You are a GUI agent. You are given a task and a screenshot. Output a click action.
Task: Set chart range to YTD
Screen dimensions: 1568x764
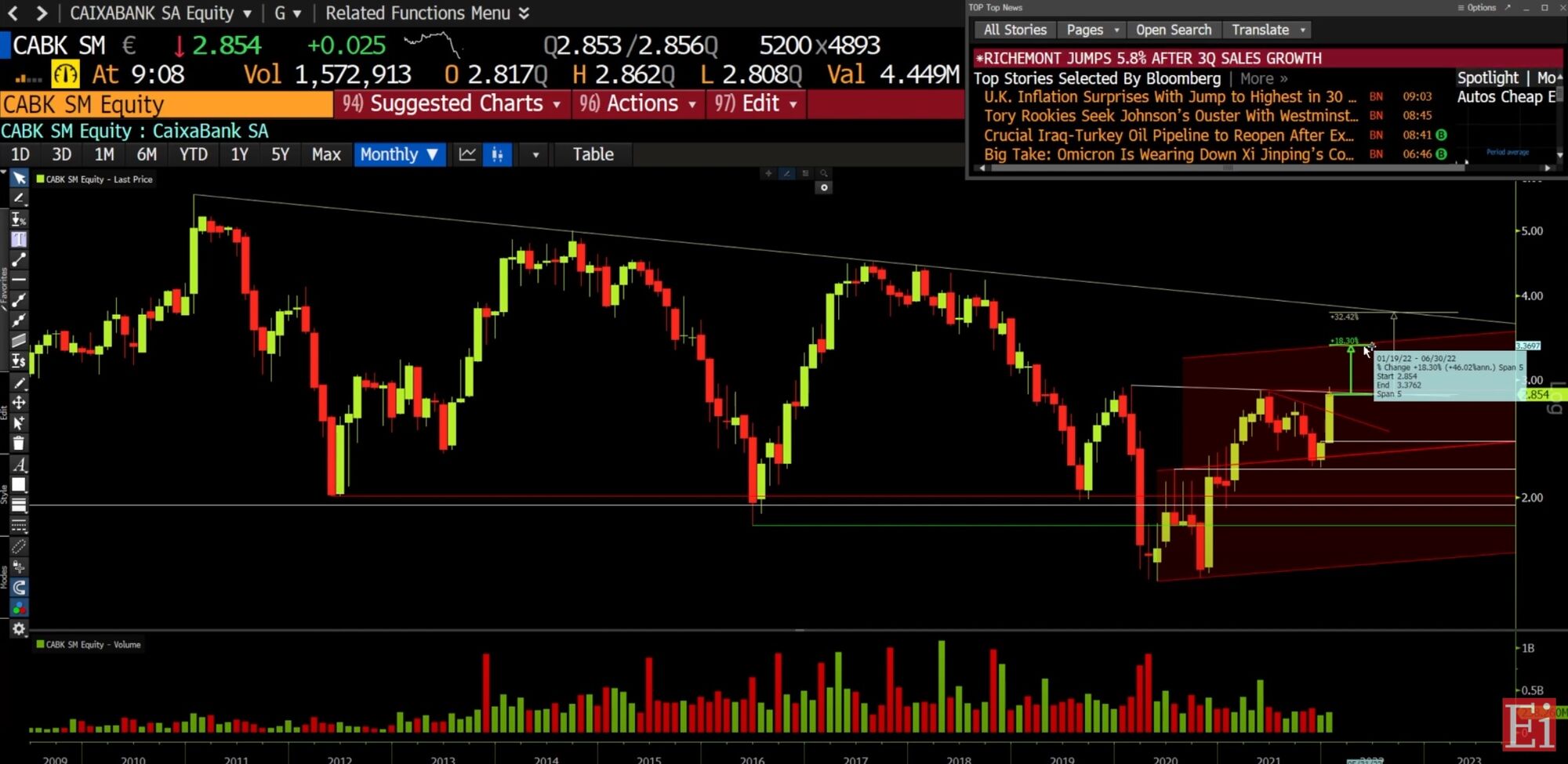(x=194, y=154)
